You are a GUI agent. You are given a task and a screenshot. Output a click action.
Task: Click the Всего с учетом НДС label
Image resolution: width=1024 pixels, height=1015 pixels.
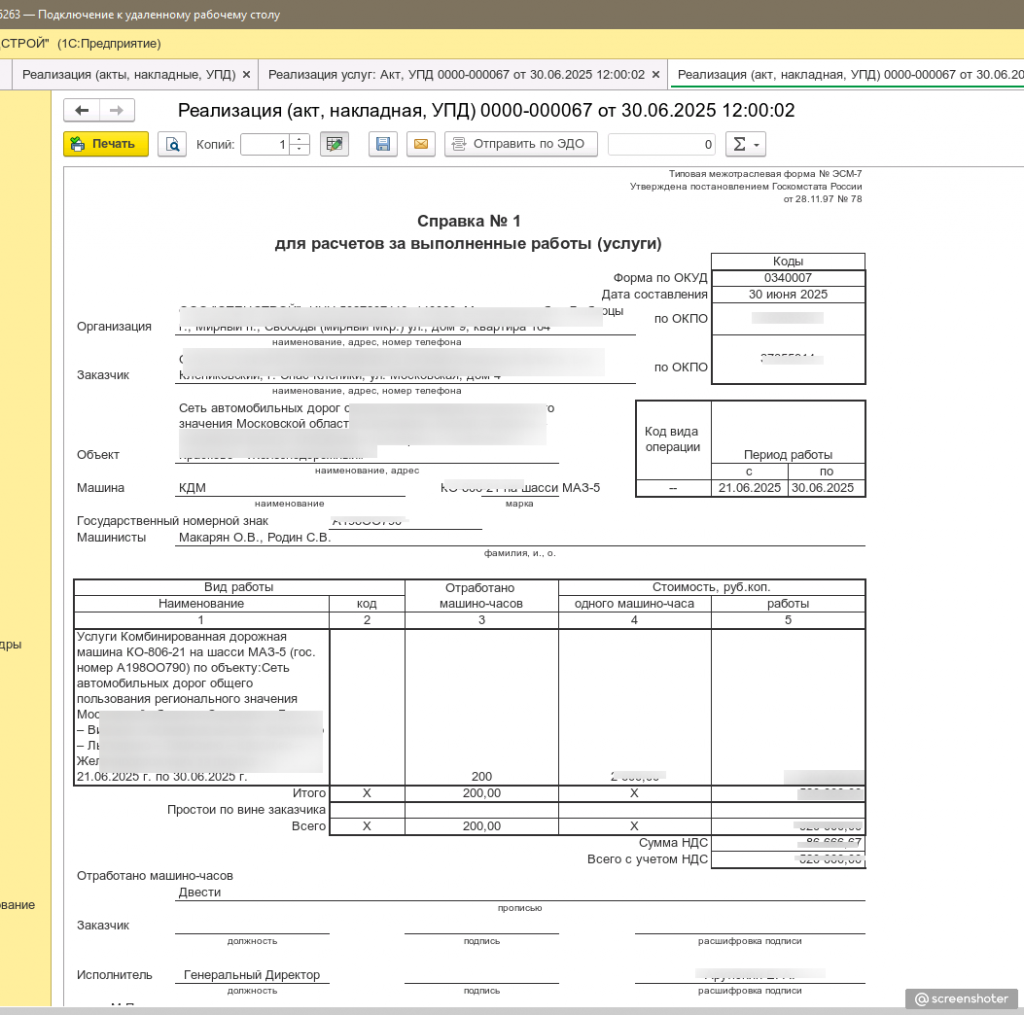coord(647,859)
